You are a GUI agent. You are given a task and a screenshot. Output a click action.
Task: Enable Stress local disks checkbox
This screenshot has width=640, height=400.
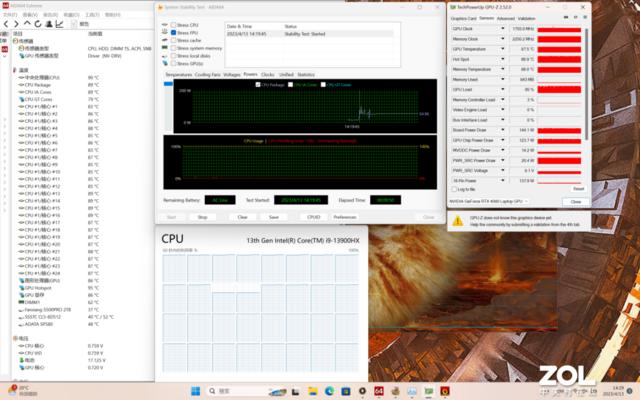click(173, 56)
